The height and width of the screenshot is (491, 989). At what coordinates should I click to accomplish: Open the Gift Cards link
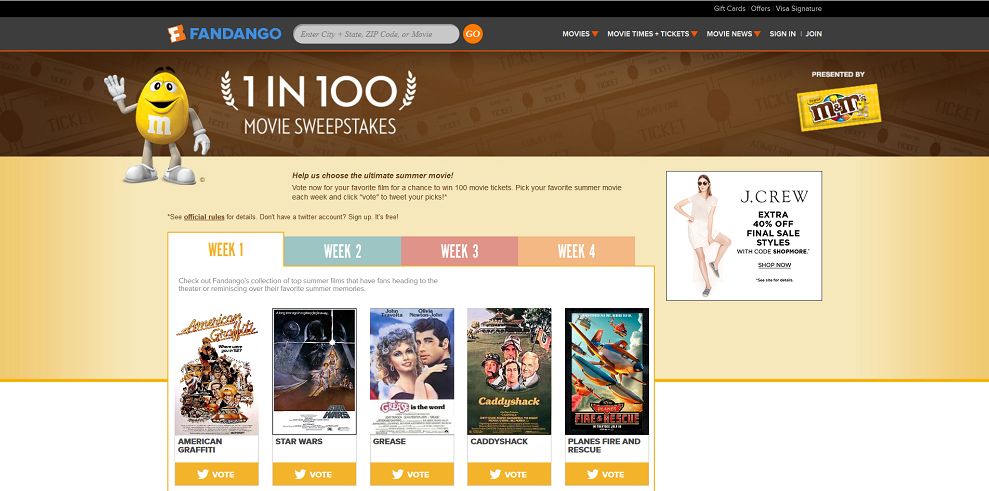click(729, 9)
